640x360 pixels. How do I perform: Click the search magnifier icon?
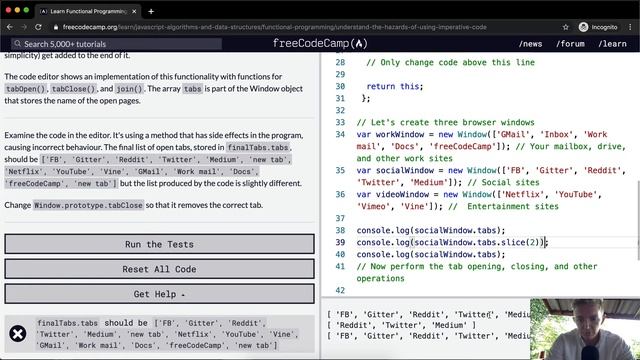pyautogui.click(x=17, y=44)
